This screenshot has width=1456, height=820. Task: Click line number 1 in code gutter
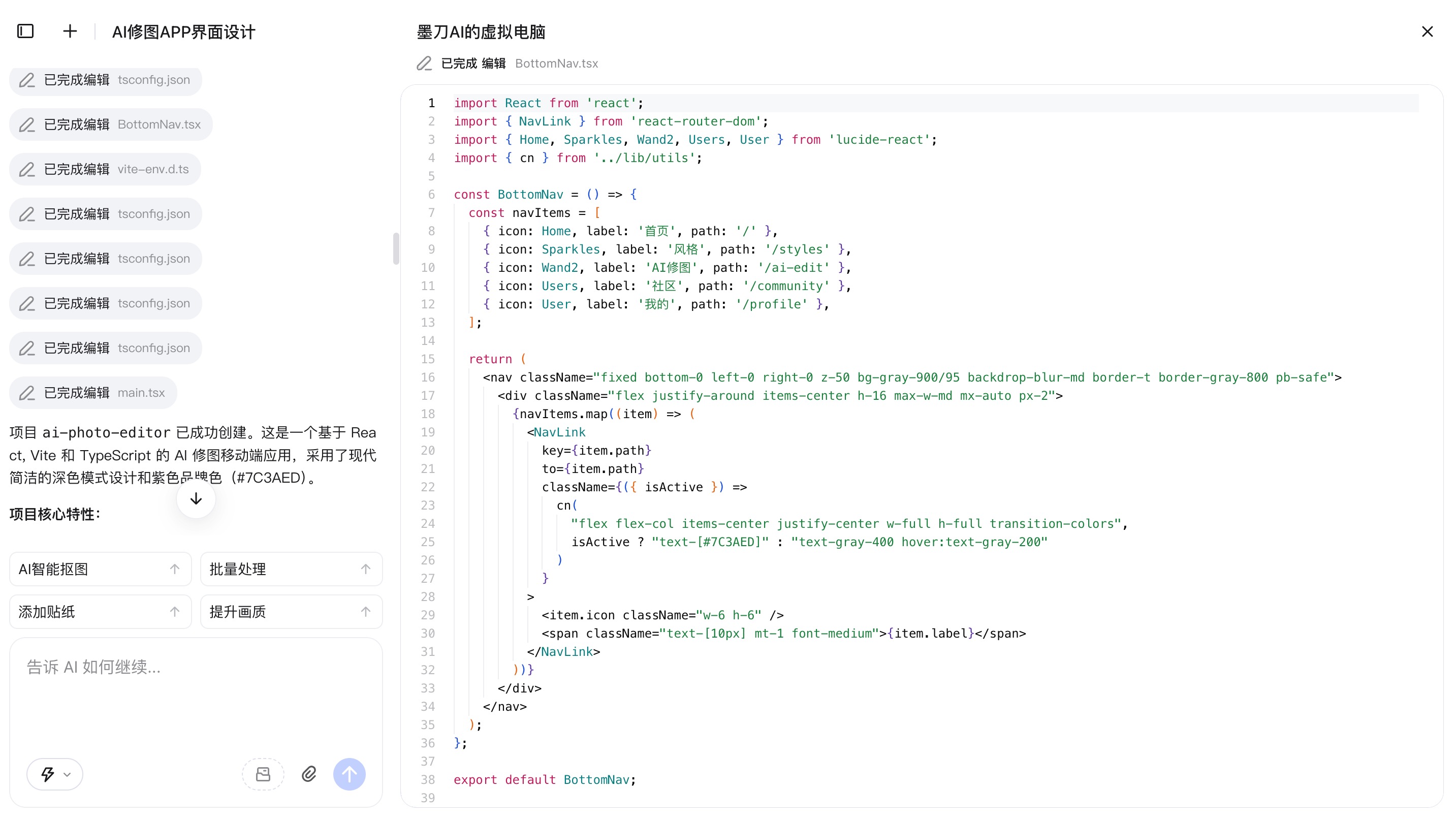pyautogui.click(x=431, y=103)
